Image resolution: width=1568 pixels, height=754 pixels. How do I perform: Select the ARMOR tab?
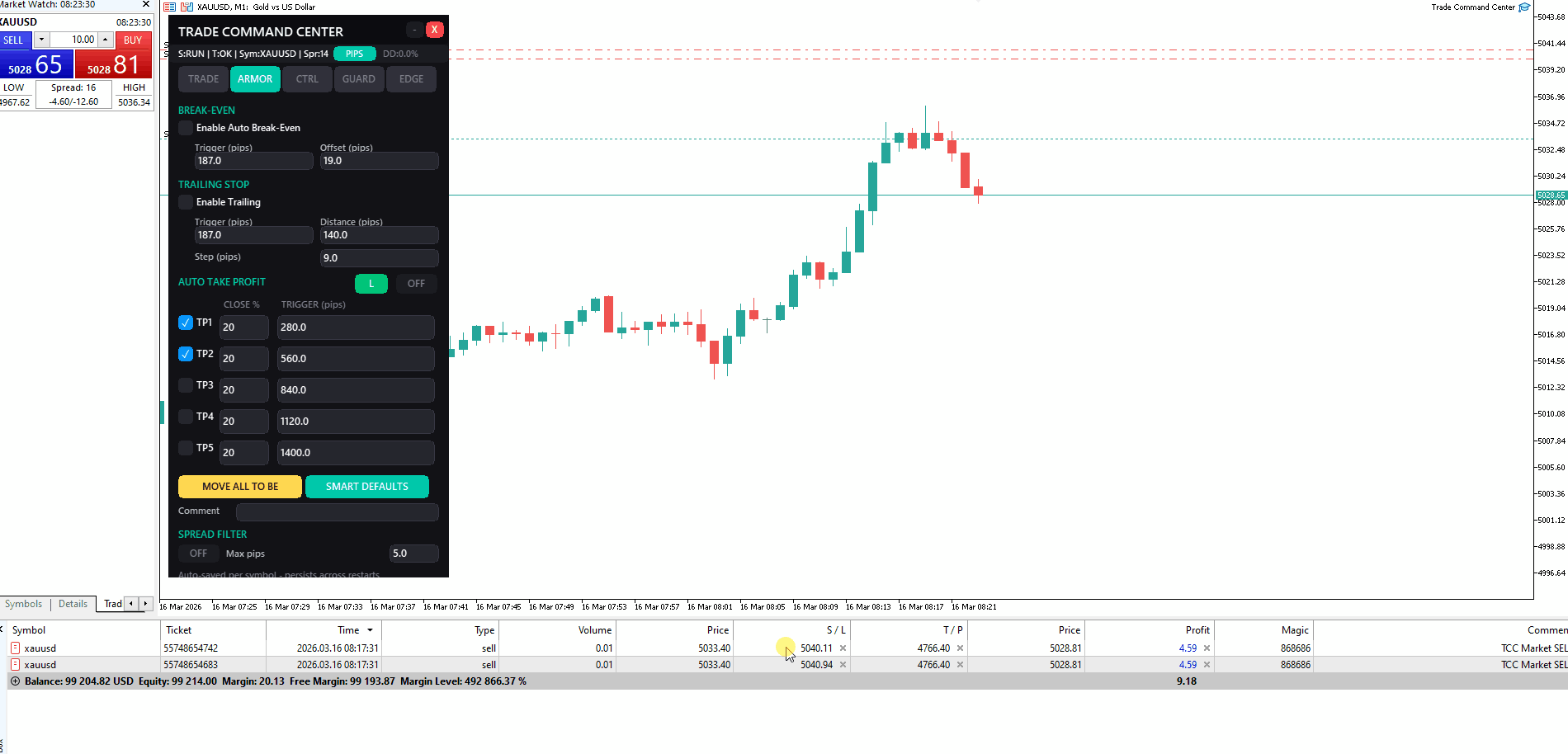(x=255, y=79)
